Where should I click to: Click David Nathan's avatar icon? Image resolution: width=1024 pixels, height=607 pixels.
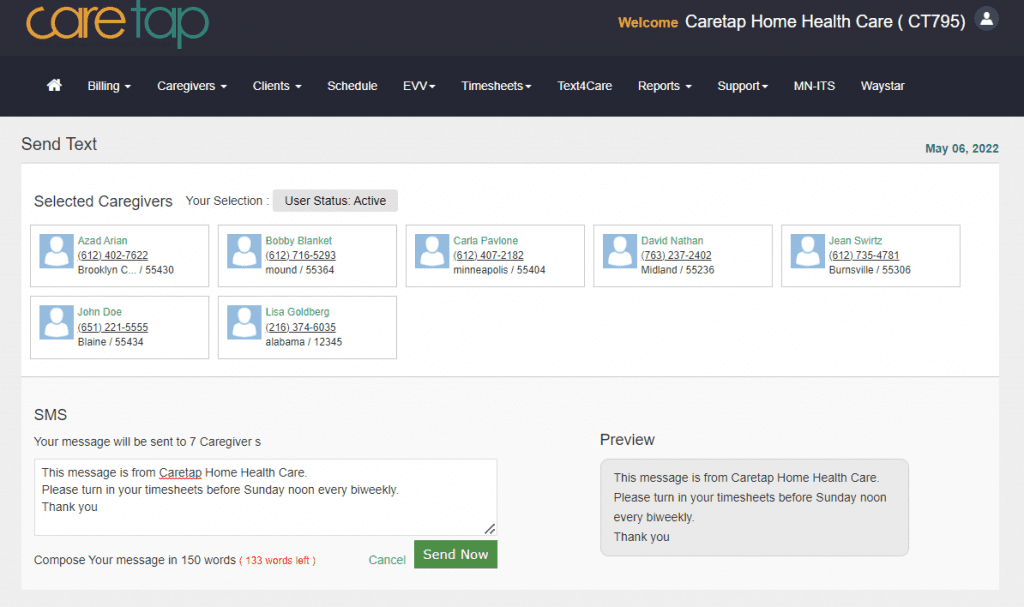click(620, 251)
